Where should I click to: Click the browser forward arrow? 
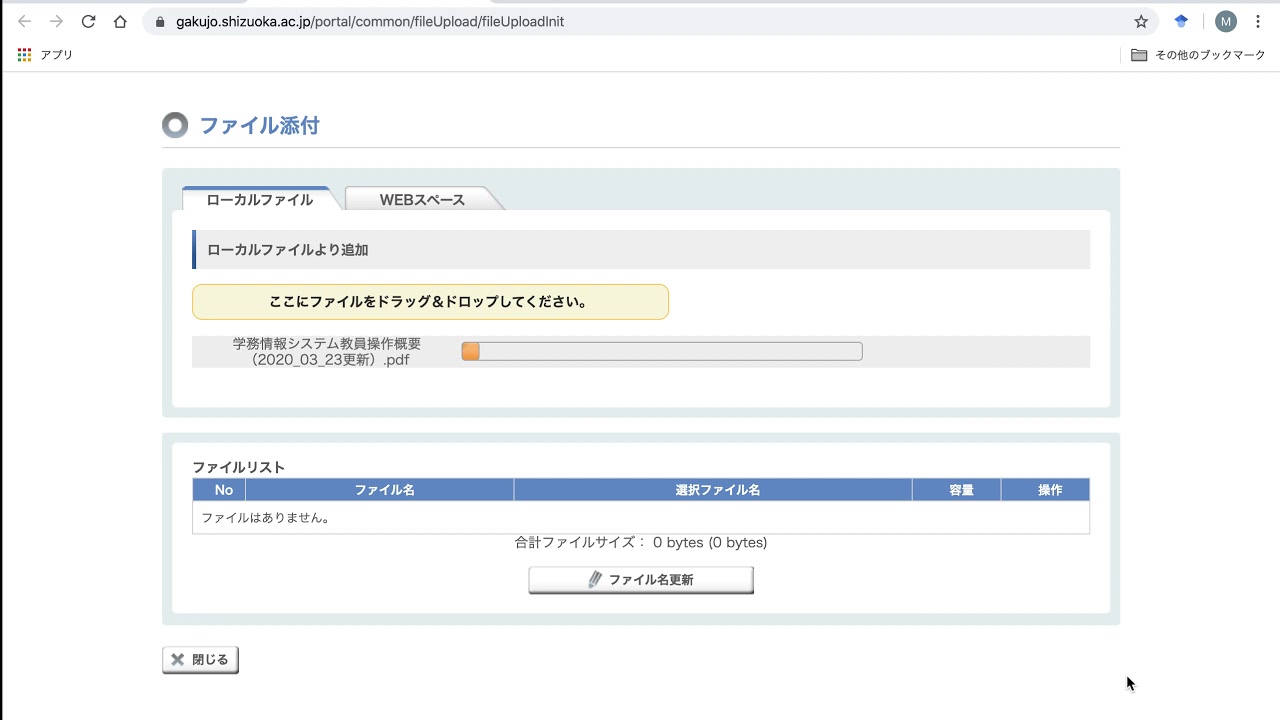56,21
